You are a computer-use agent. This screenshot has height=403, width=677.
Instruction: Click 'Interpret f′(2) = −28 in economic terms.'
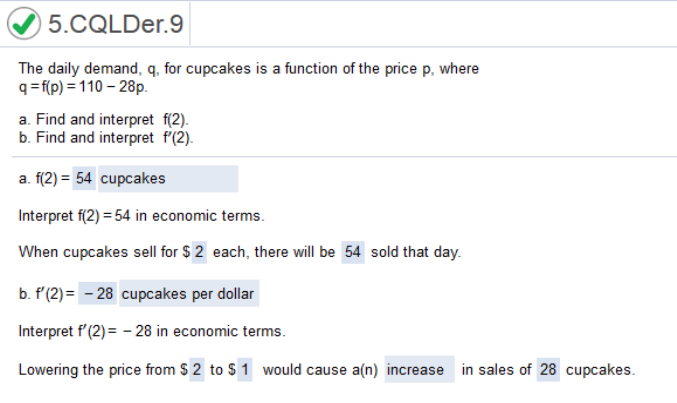(152, 331)
